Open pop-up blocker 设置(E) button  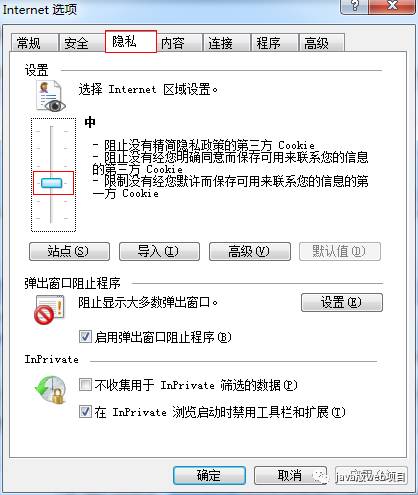(342, 302)
